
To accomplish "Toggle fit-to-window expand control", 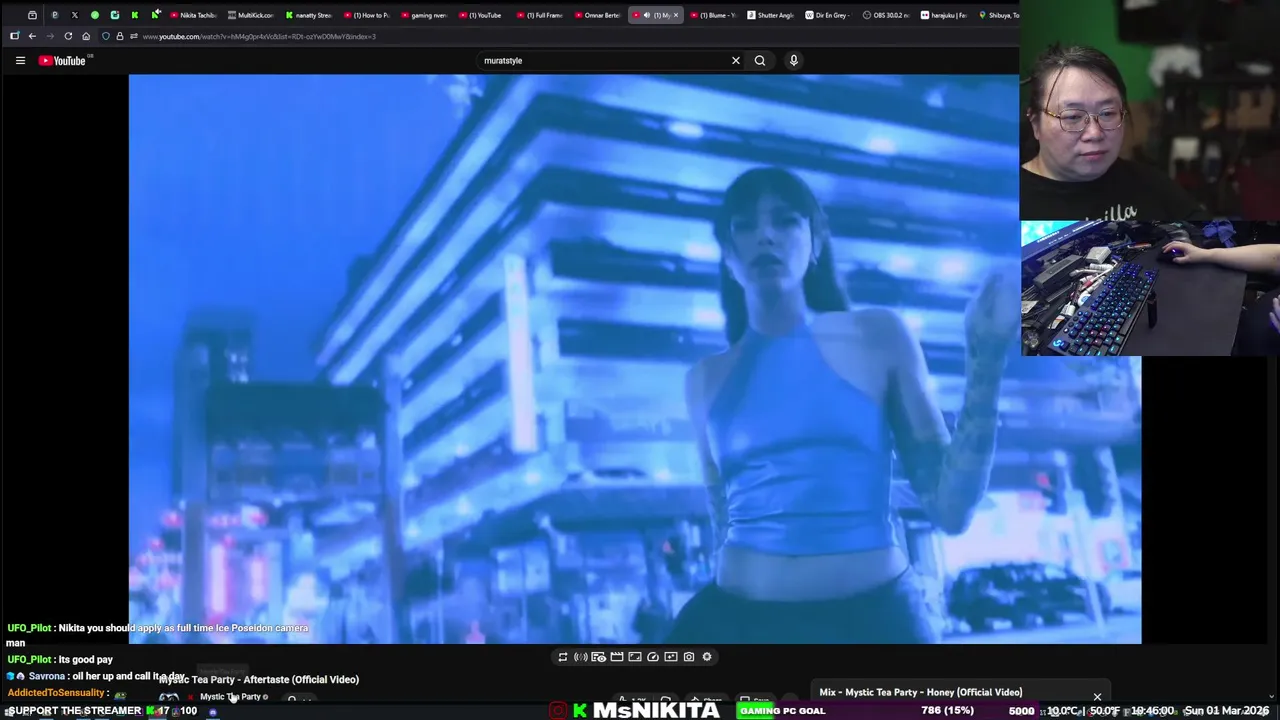I will point(635,657).
